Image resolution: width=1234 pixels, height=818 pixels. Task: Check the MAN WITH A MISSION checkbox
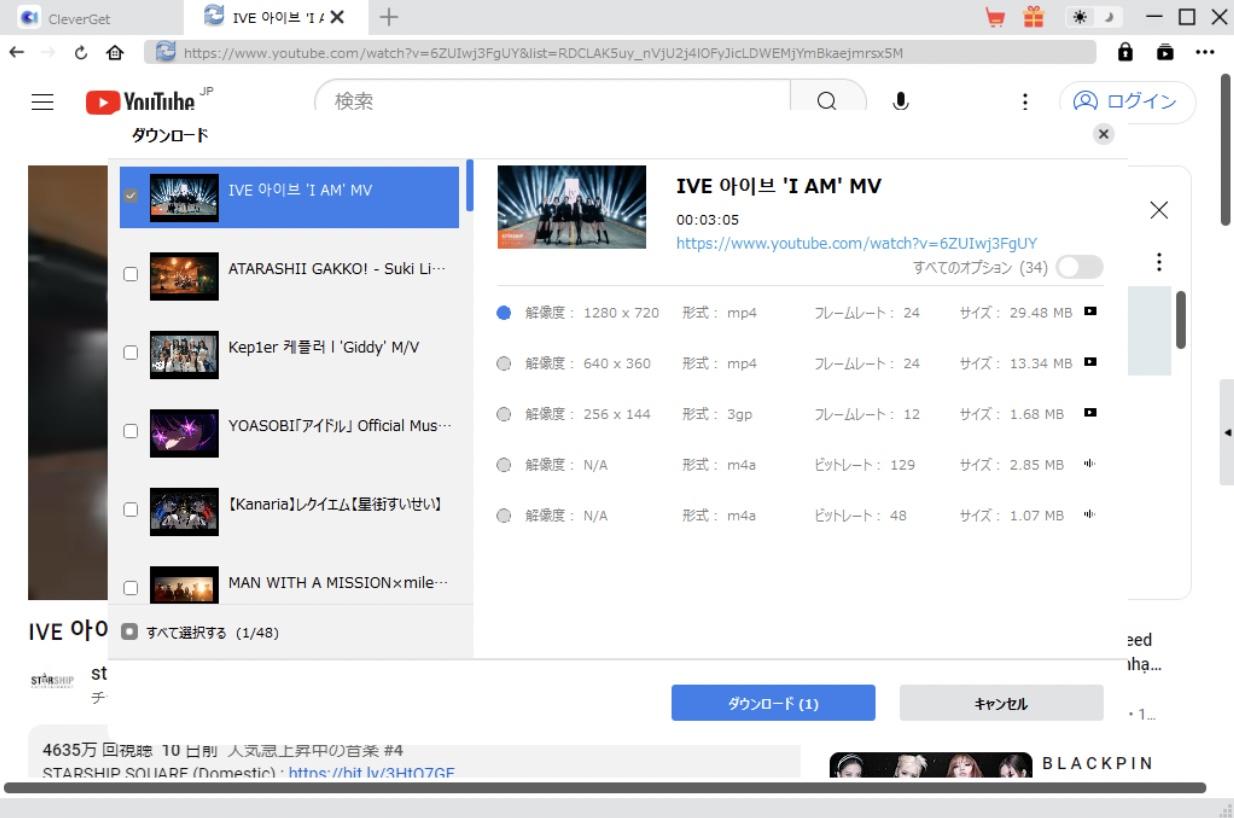(130, 587)
